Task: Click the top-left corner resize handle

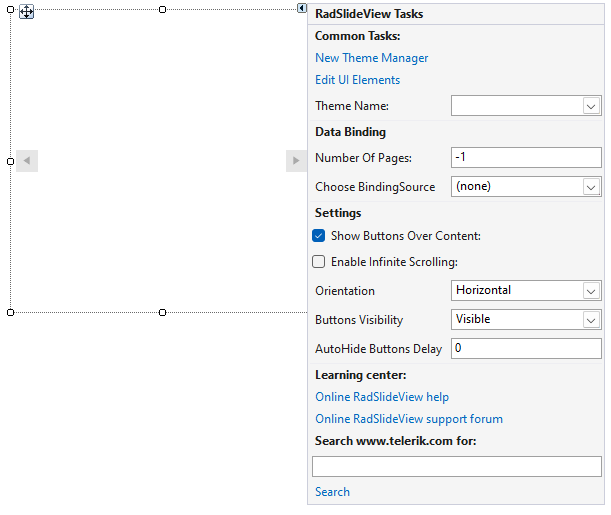Action: point(11,9)
